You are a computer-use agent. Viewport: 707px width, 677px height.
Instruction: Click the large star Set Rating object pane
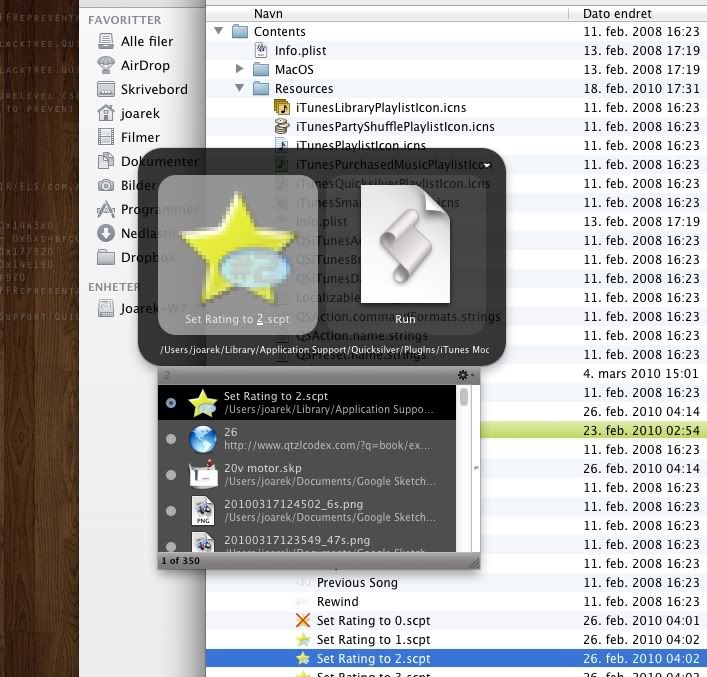pos(238,255)
